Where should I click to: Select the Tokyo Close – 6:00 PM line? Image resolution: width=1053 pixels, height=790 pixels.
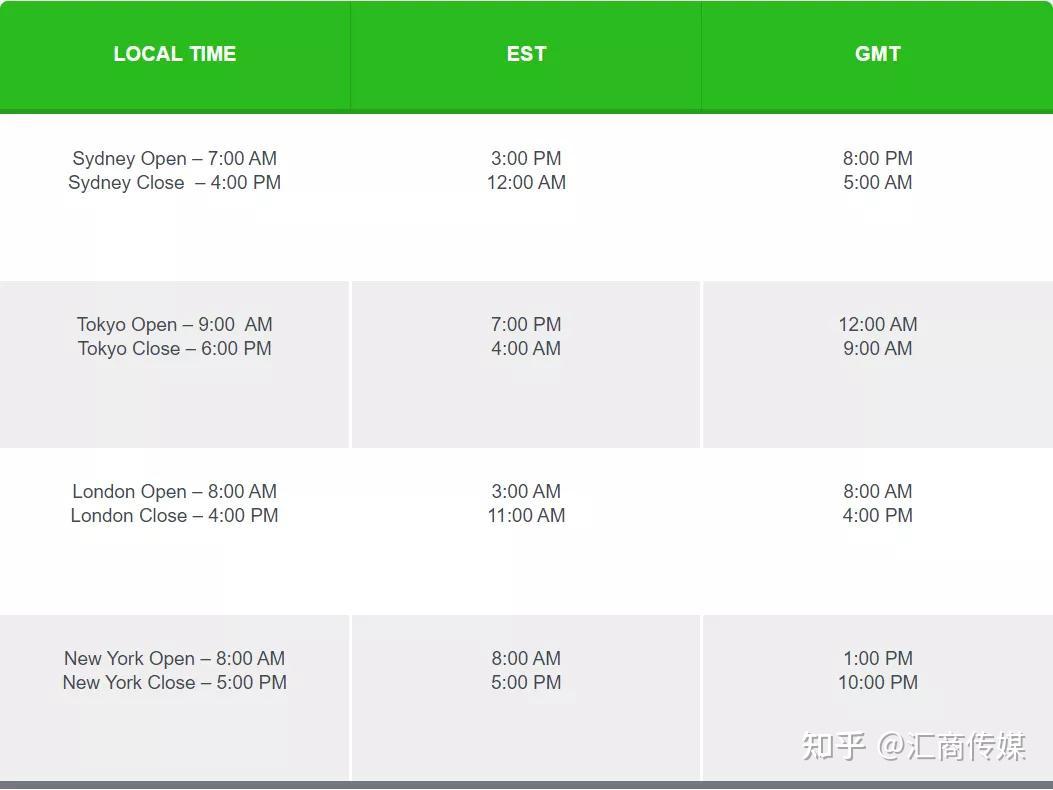click(x=175, y=349)
